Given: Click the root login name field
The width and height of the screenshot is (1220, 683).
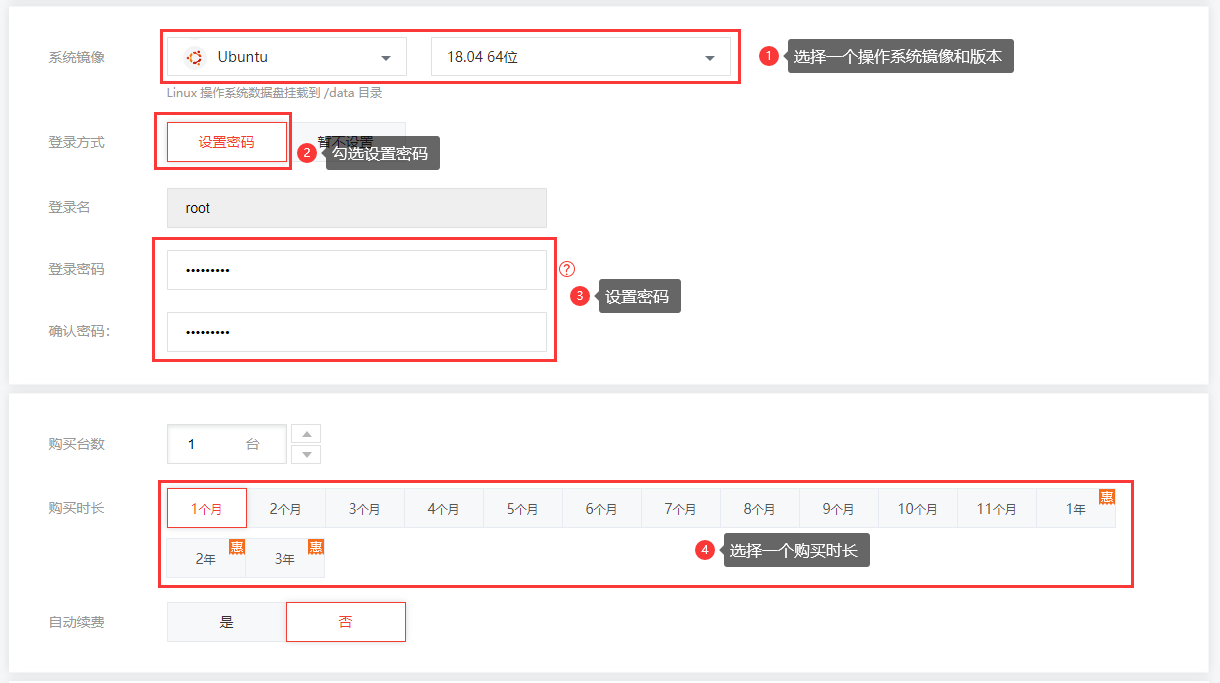Looking at the screenshot, I should click(356, 208).
